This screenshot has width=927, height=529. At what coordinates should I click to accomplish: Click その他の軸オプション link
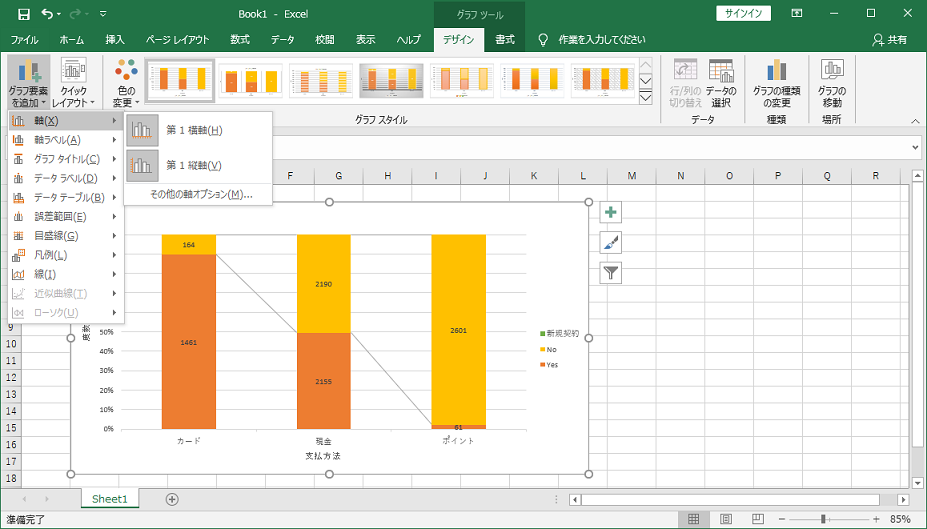coord(201,194)
